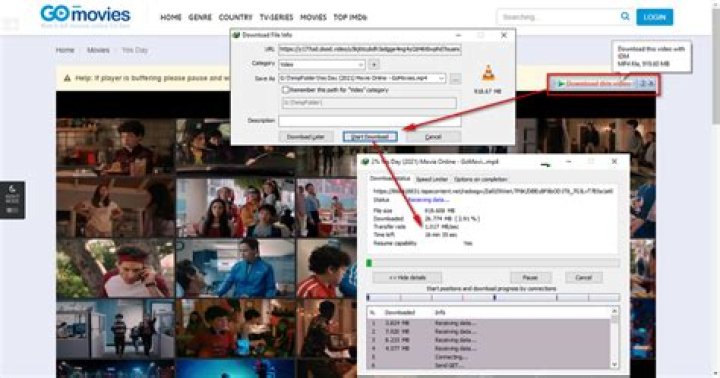Click the help icon on IDM download bar
This screenshot has height=378, width=720.
coord(643,84)
